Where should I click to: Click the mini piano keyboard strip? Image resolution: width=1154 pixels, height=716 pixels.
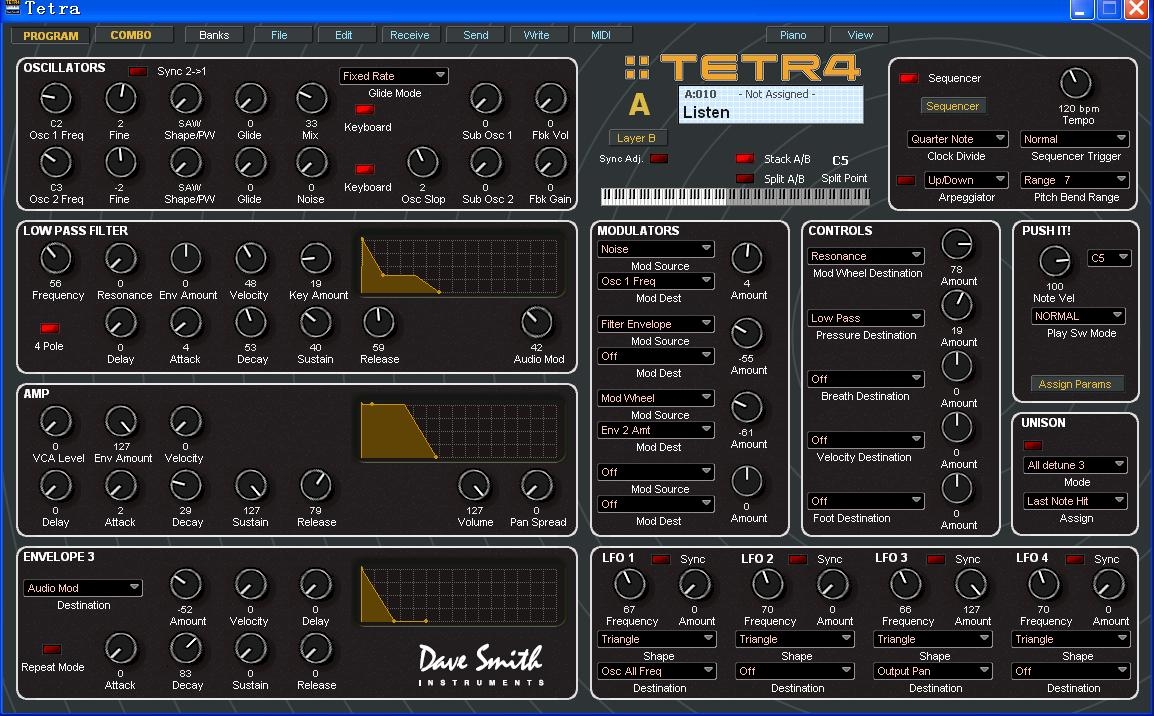[x=735, y=196]
